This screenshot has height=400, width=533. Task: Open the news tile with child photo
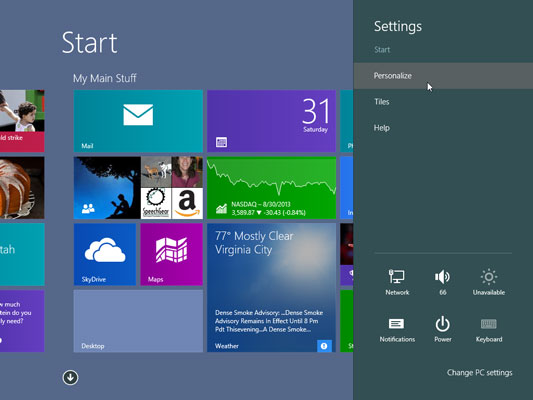(22, 121)
